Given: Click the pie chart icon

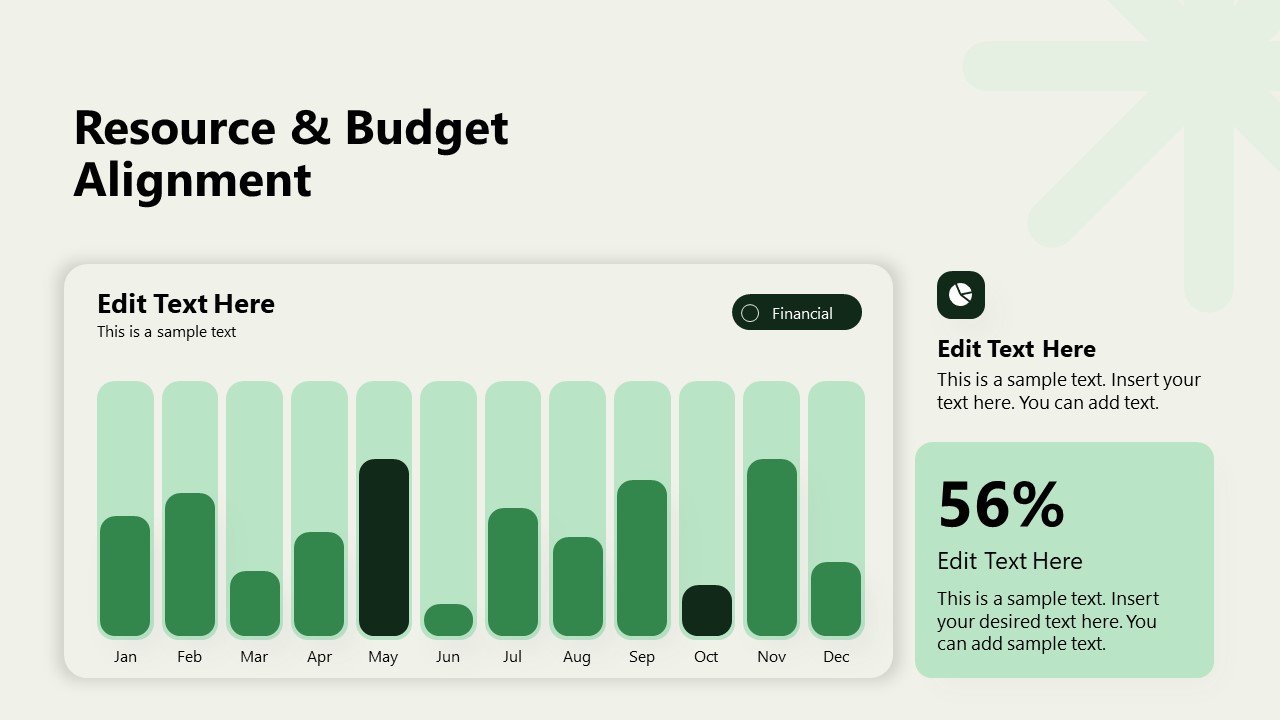Looking at the screenshot, I should point(960,295).
